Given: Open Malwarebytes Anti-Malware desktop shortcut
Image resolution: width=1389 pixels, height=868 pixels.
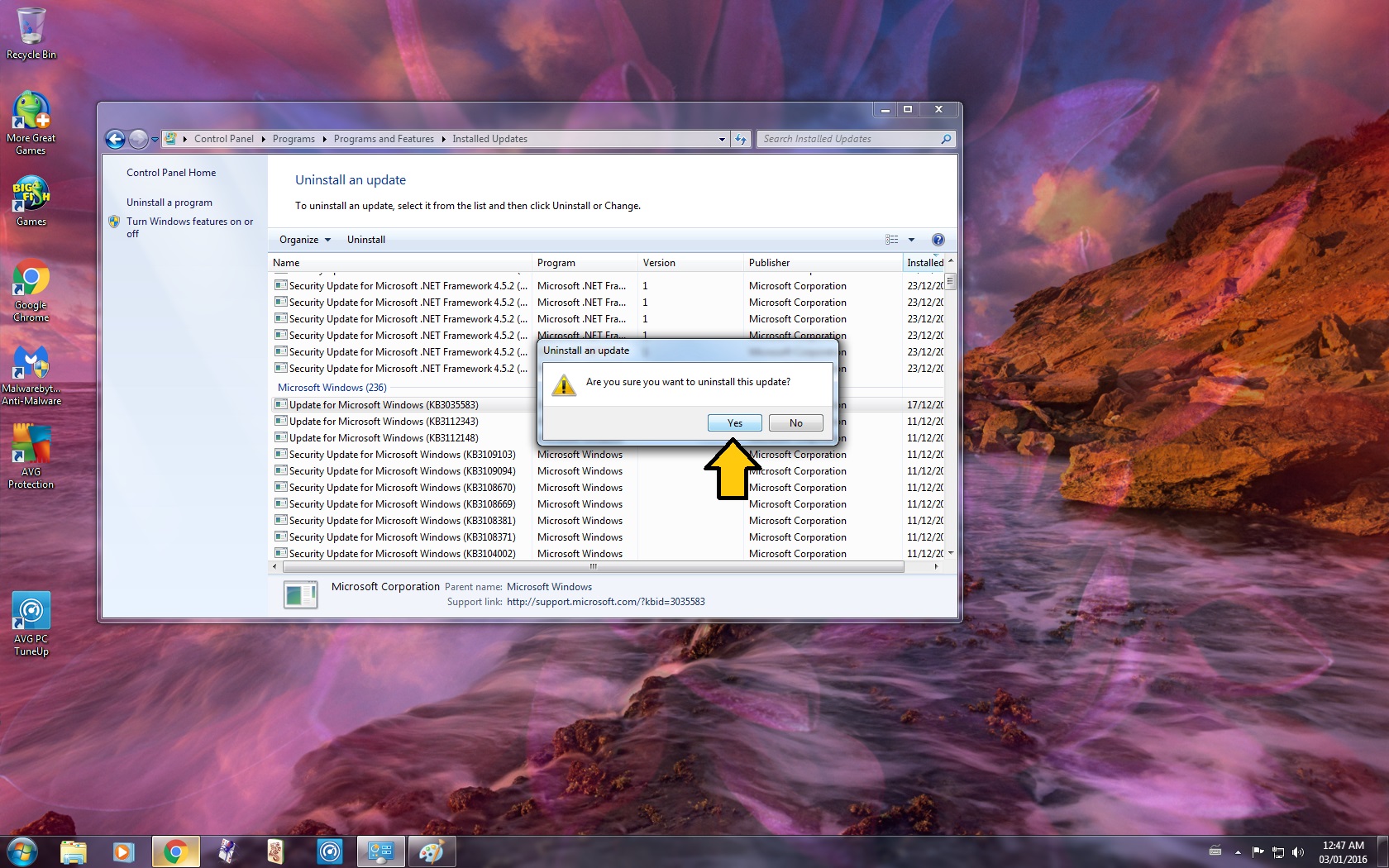Looking at the screenshot, I should [x=31, y=374].
